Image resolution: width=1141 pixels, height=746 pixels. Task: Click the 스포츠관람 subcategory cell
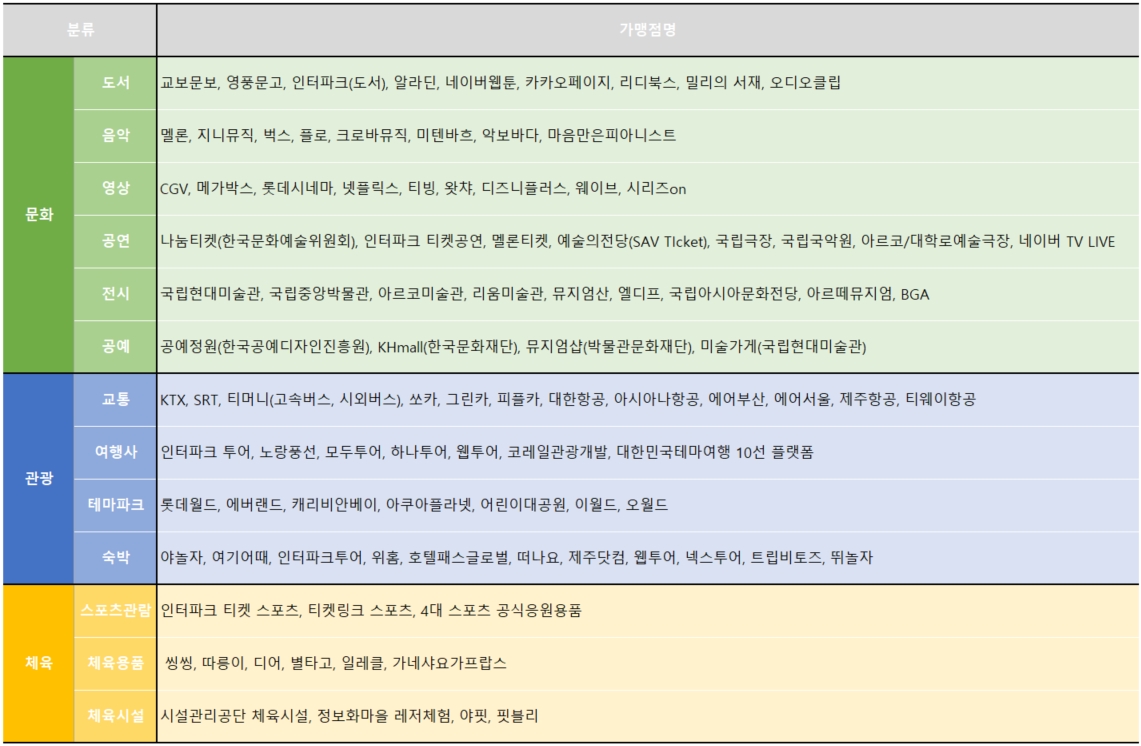(115, 611)
